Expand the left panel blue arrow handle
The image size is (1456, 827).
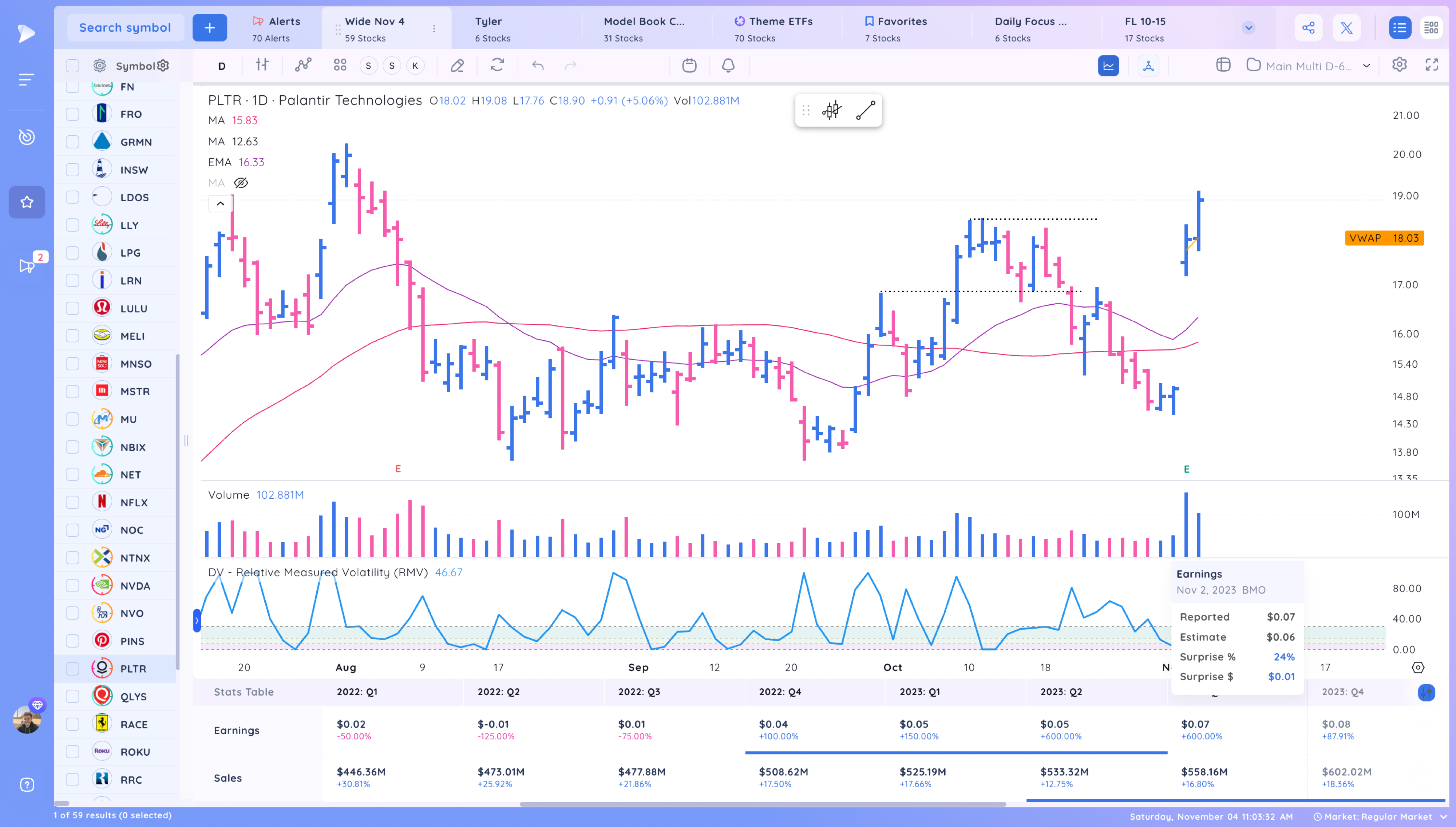(x=197, y=620)
